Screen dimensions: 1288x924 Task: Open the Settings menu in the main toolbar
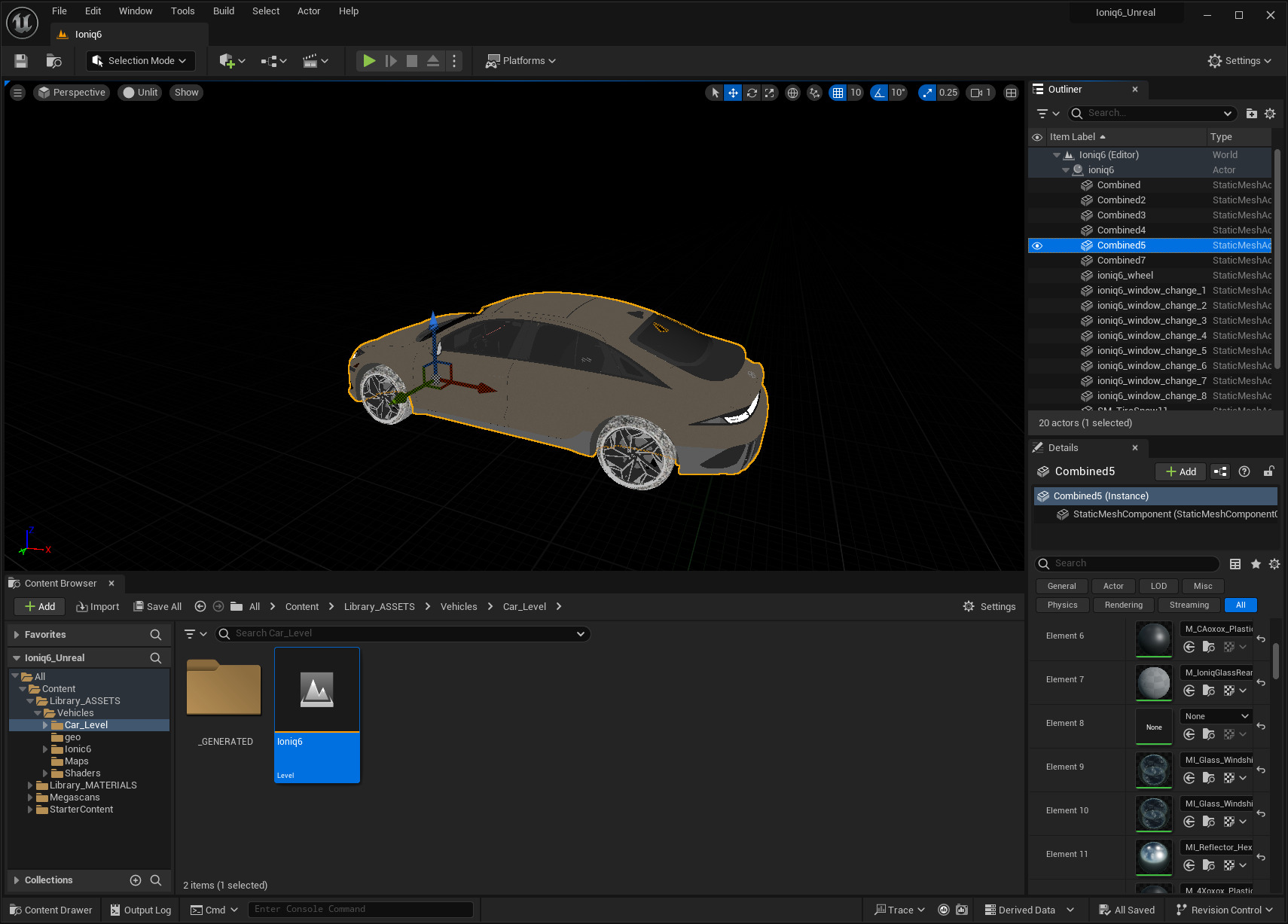pyautogui.click(x=1239, y=61)
